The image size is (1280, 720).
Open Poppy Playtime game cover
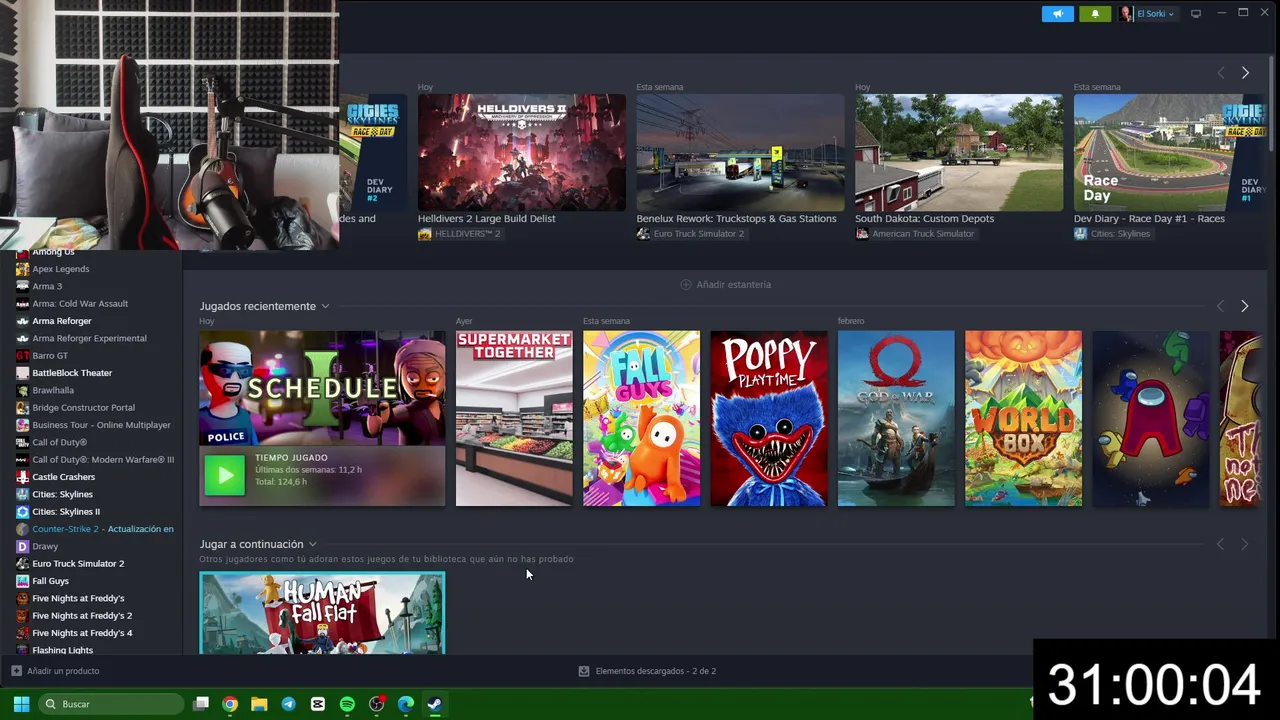(x=769, y=418)
